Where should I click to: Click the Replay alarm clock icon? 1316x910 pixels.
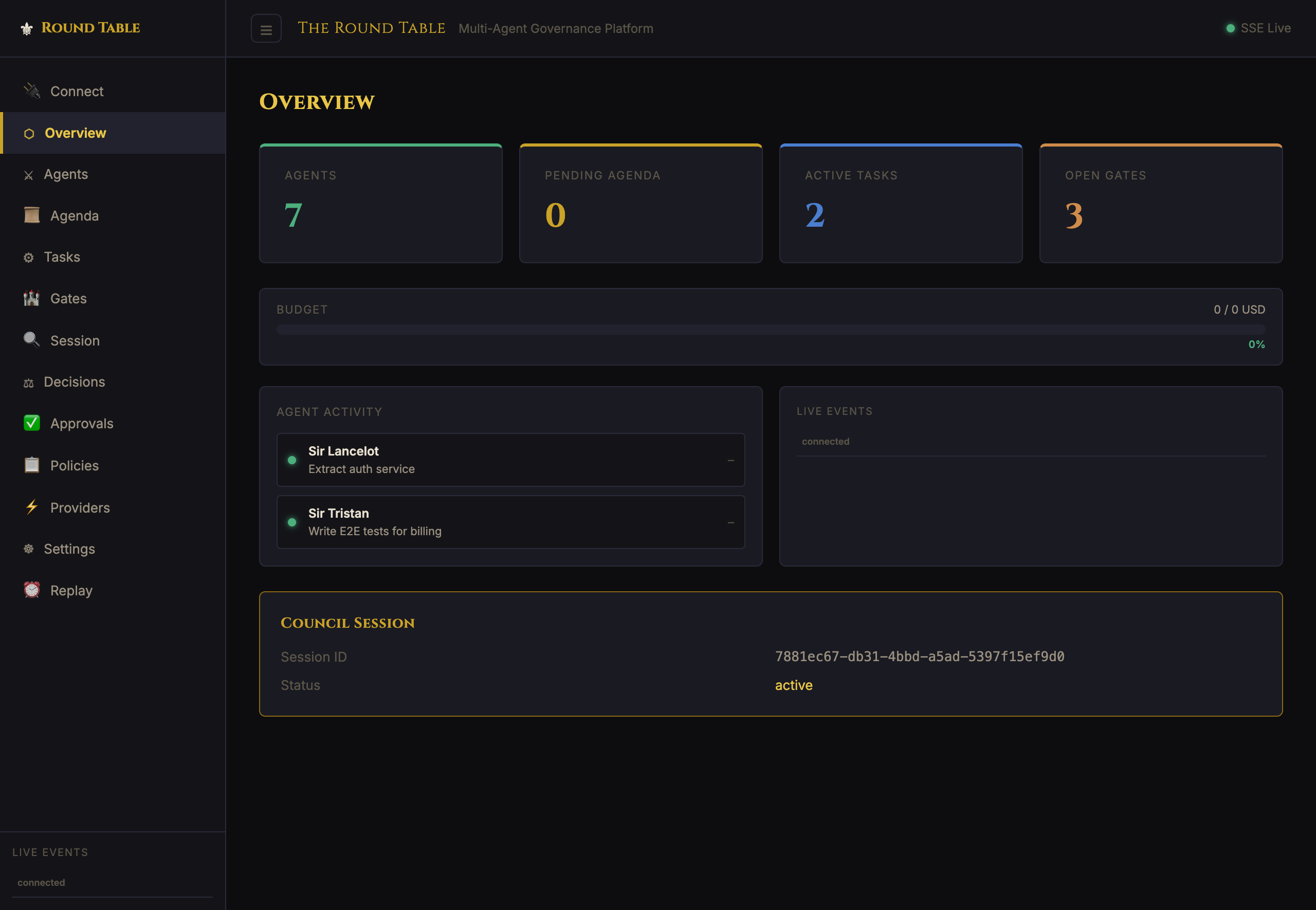[x=32, y=590]
